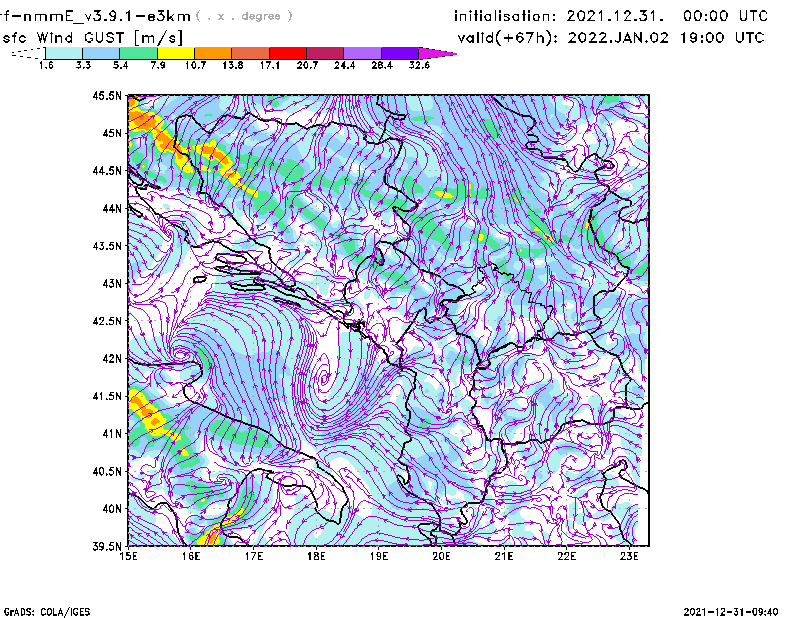The image size is (800, 618).
Task: Click the '22E' longitude label
Action: coord(566,556)
